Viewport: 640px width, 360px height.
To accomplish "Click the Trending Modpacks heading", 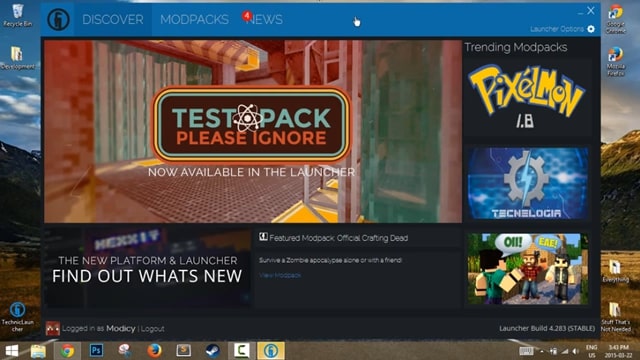I will [516, 47].
